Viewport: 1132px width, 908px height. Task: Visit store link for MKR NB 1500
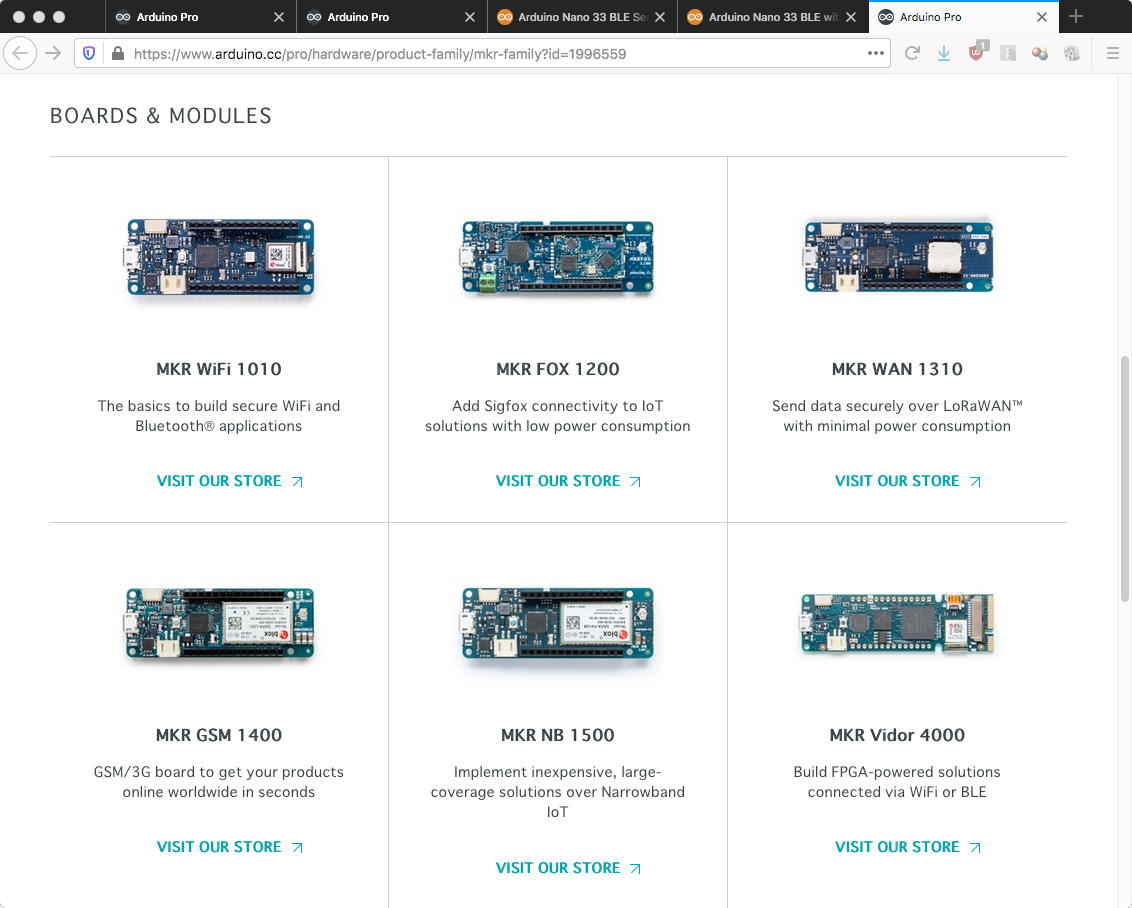pyautogui.click(x=568, y=868)
